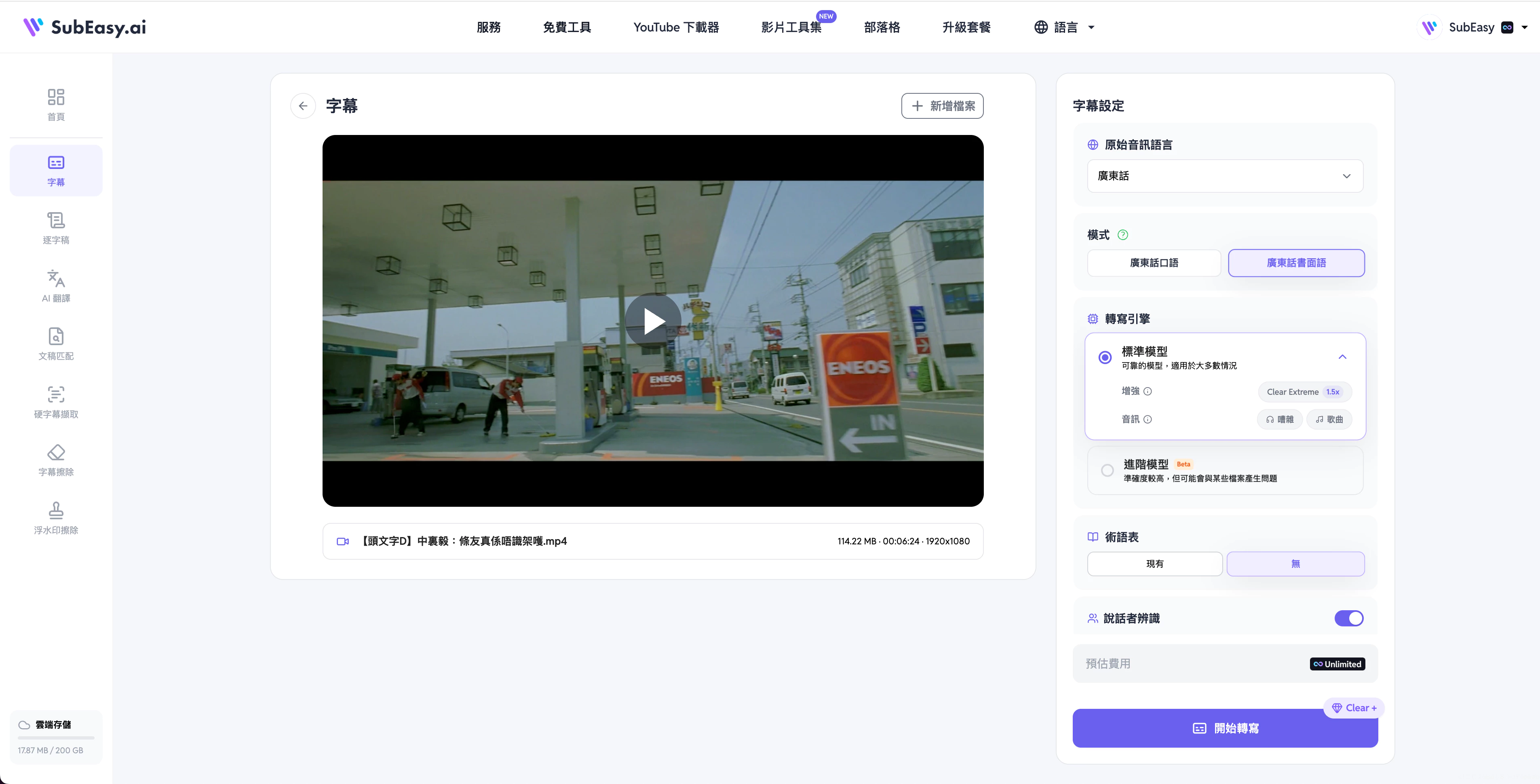Open the 原始音訊語言 廣東話 dropdown
This screenshot has width=1540, height=784.
pyautogui.click(x=1225, y=176)
